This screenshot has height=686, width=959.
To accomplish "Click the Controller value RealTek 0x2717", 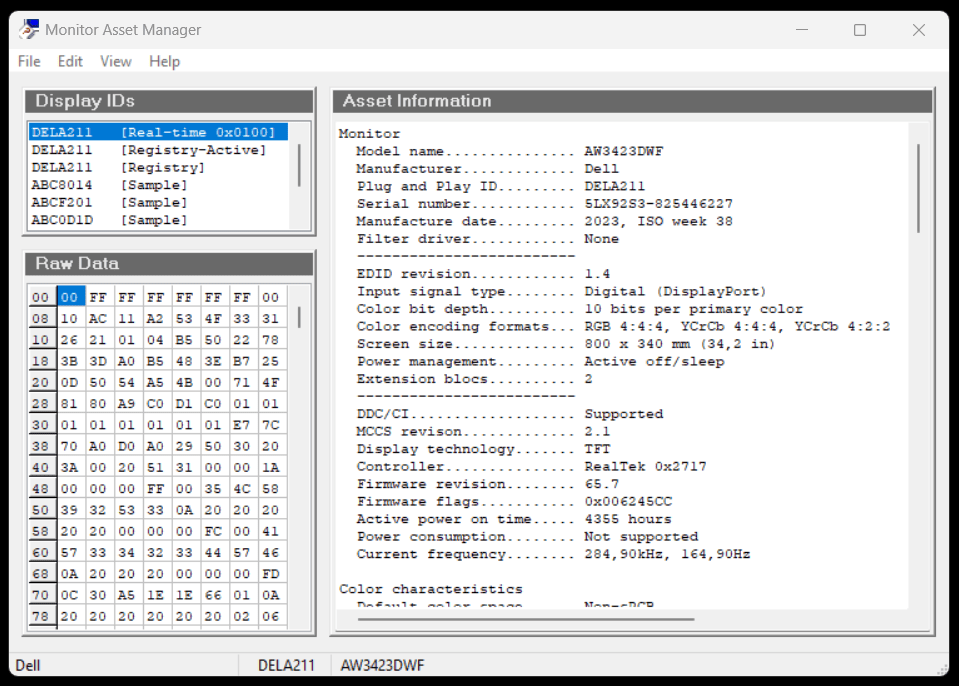I will tap(645, 467).
